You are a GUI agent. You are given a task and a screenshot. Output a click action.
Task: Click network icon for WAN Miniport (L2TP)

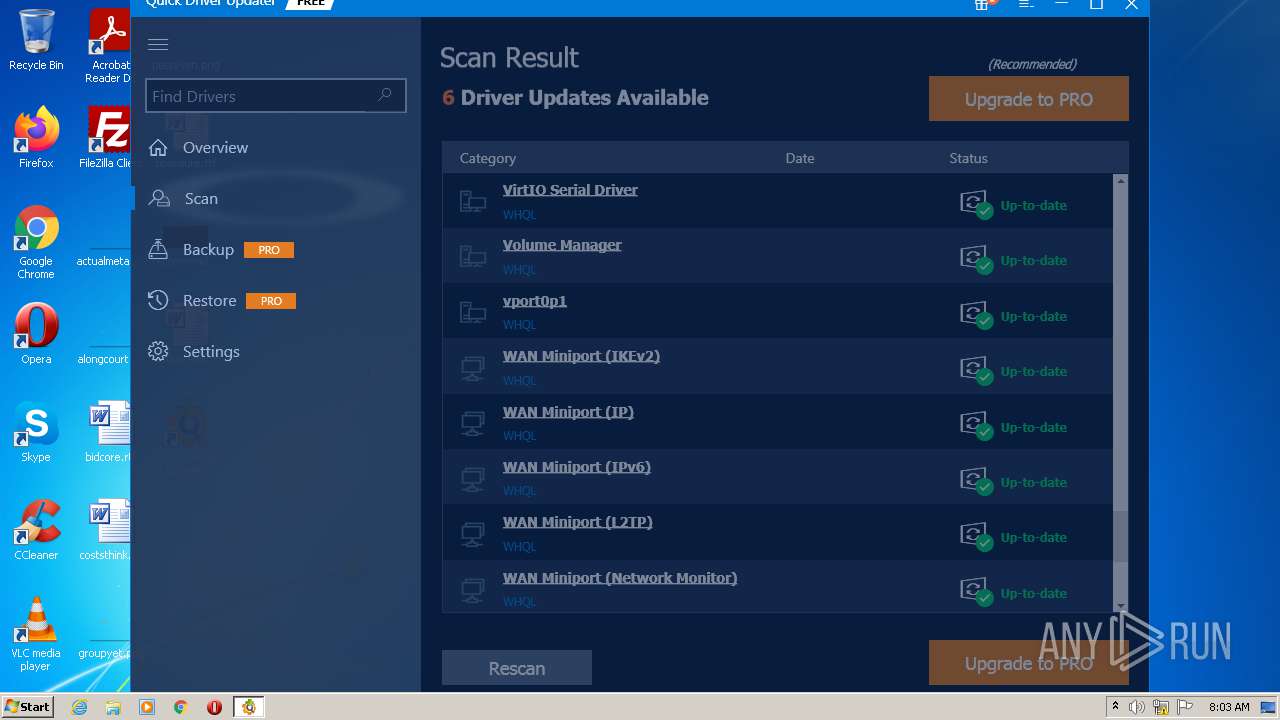473,534
